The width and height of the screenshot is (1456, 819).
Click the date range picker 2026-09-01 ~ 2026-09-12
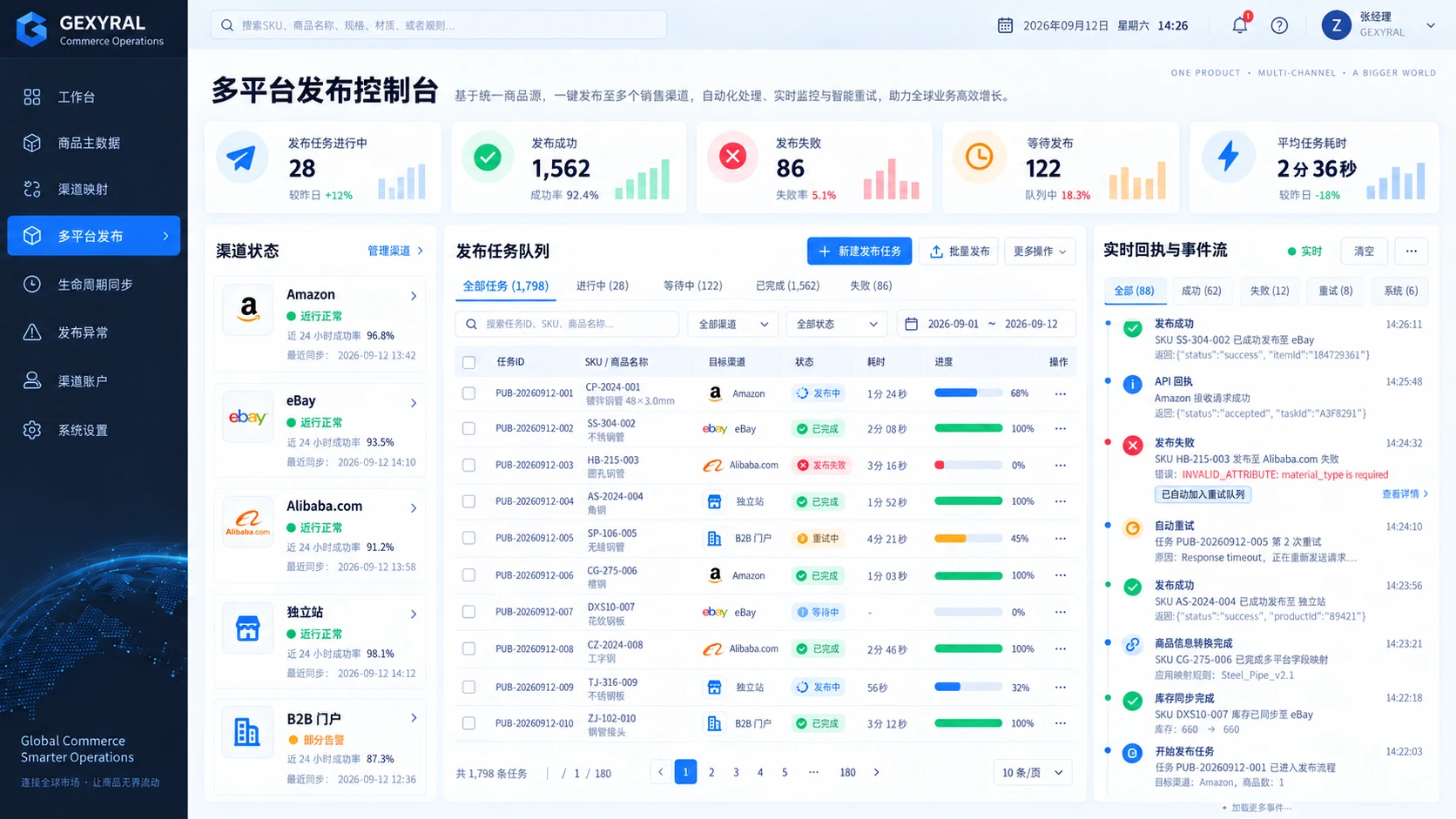[986, 324]
